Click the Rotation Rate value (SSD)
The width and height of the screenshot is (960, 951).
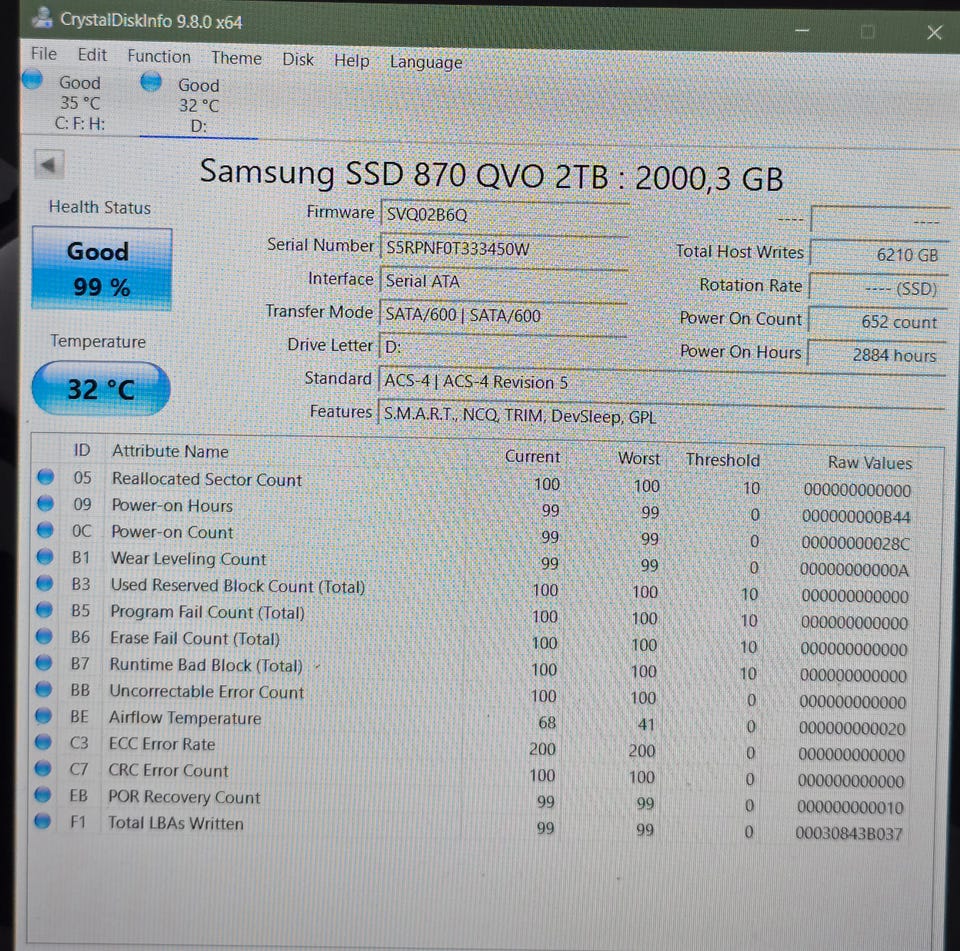point(877,288)
